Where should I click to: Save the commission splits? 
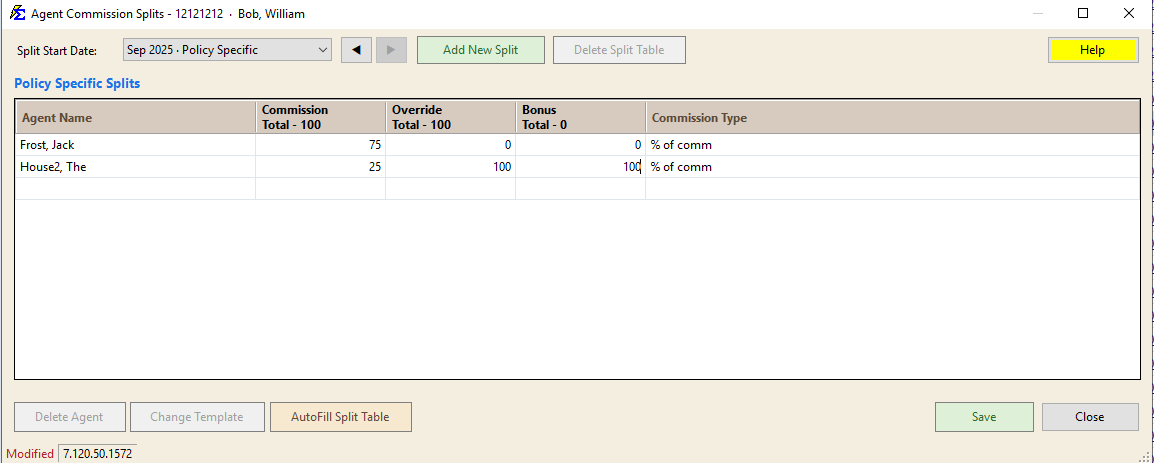point(984,417)
